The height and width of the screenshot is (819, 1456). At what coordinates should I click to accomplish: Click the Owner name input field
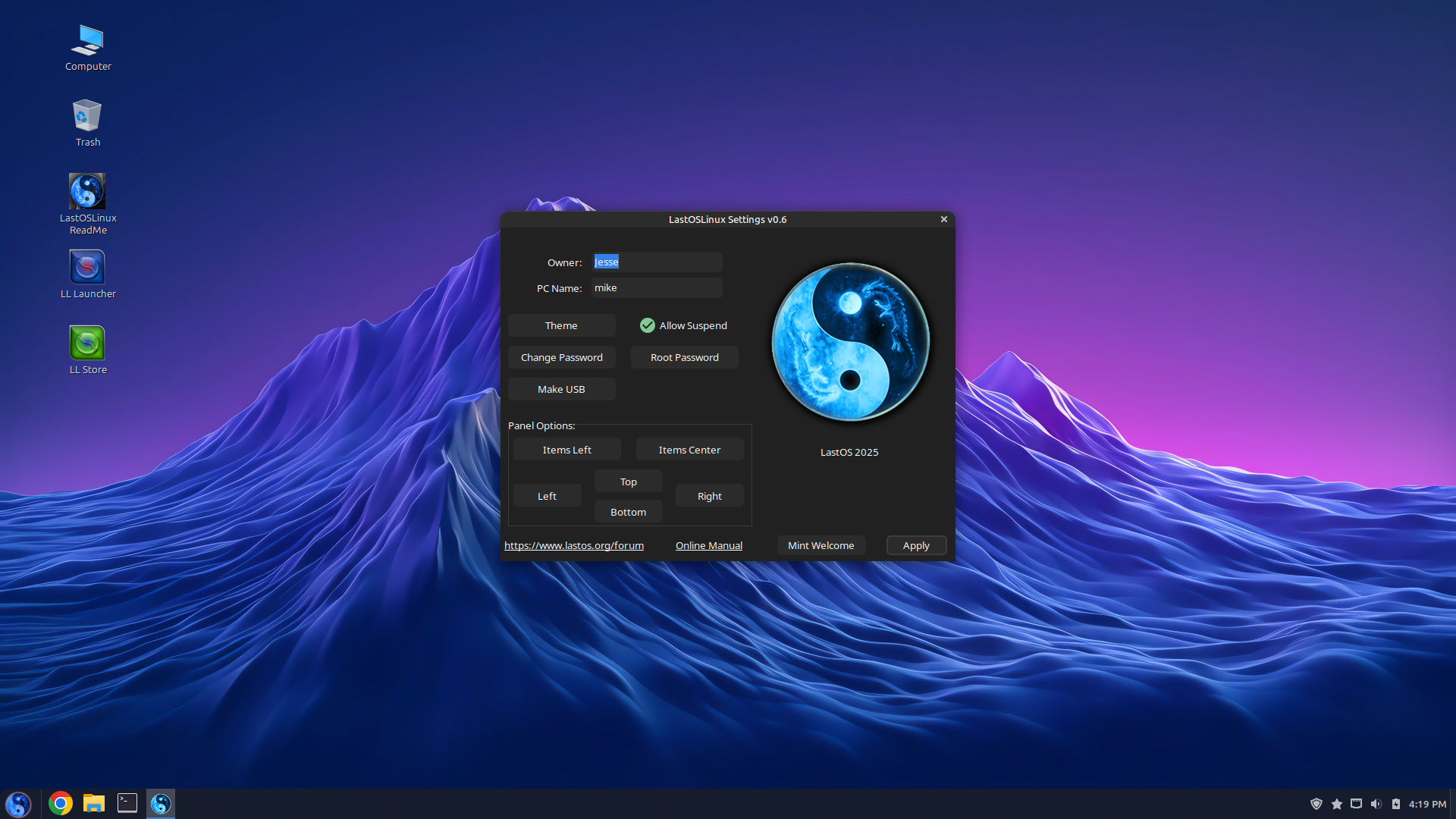coord(657,262)
